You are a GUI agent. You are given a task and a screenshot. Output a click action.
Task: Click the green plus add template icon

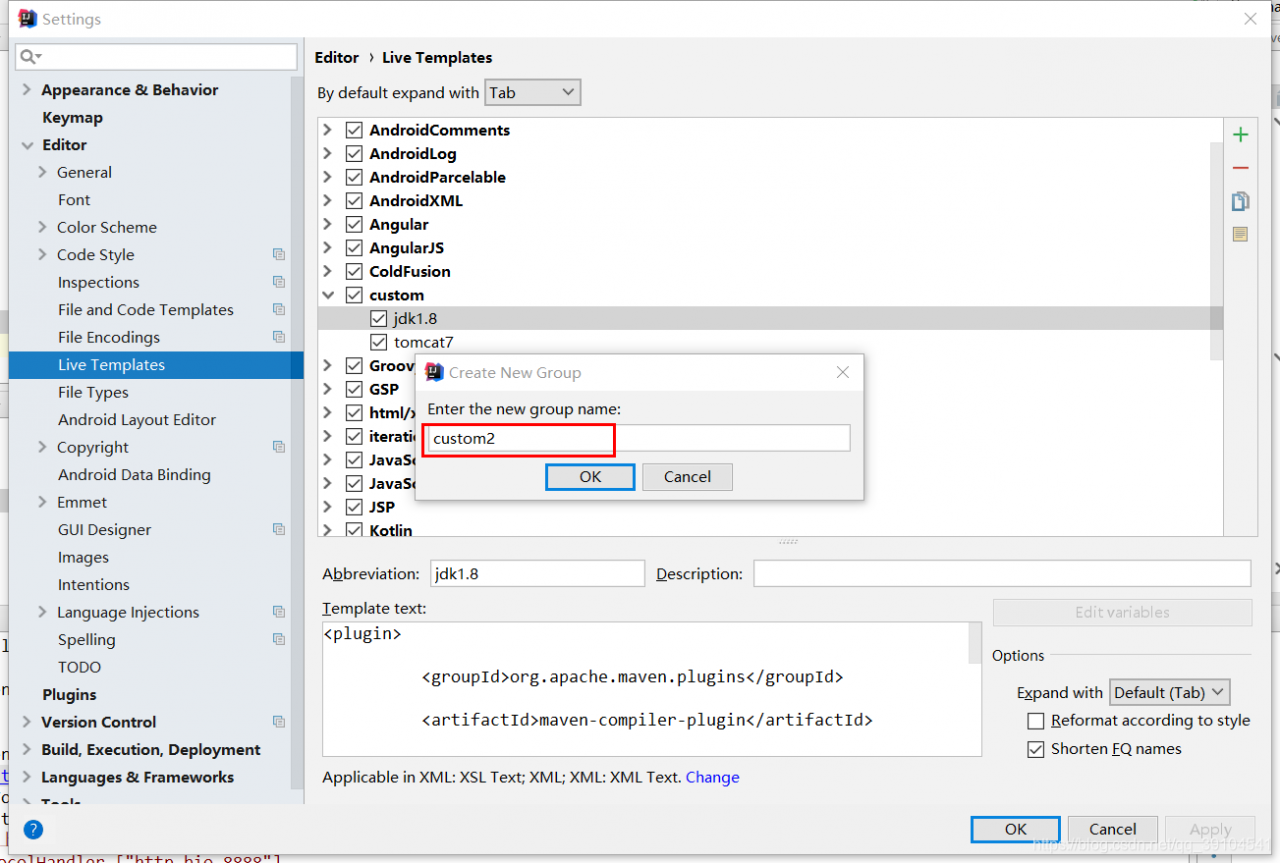pos(1240,135)
